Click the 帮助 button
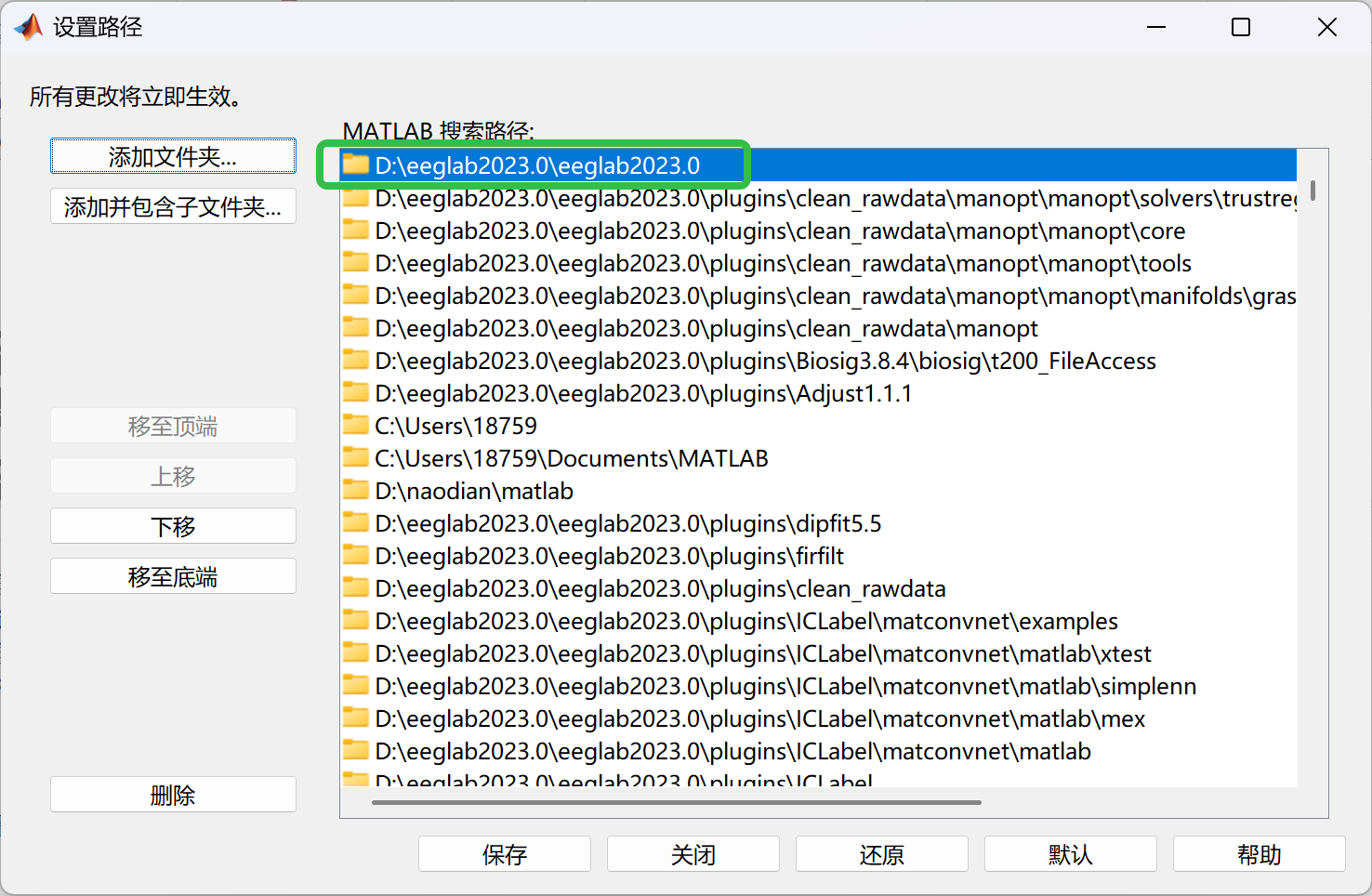Viewport: 1372px width, 896px height. [x=1260, y=854]
